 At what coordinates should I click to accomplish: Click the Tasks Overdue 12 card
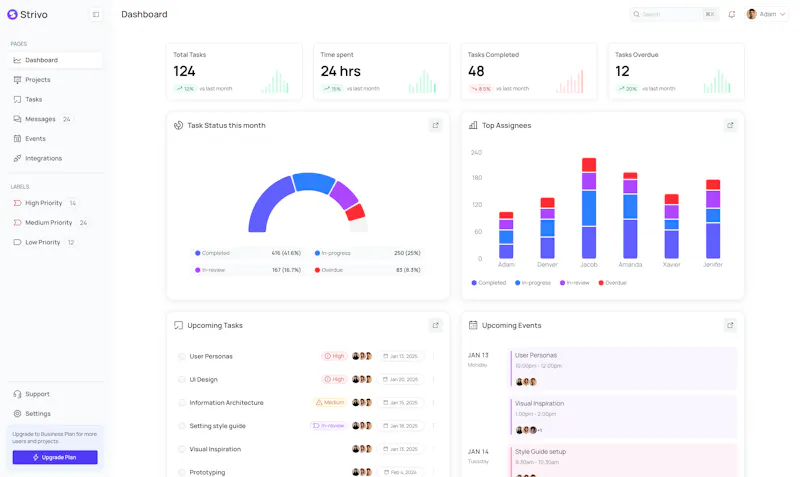(x=676, y=71)
